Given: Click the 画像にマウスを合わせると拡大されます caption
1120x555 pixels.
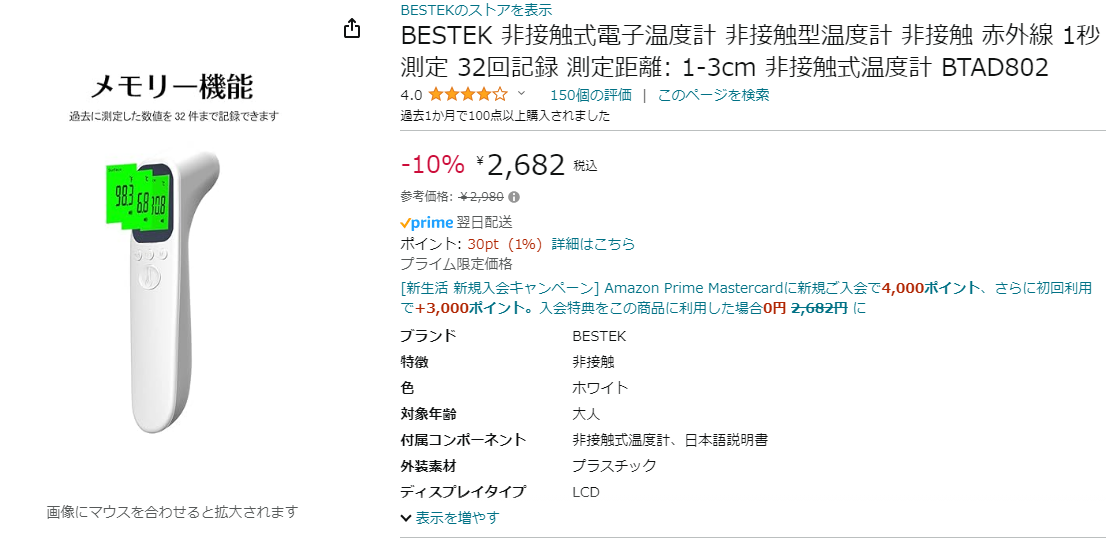Looking at the screenshot, I should [172, 512].
